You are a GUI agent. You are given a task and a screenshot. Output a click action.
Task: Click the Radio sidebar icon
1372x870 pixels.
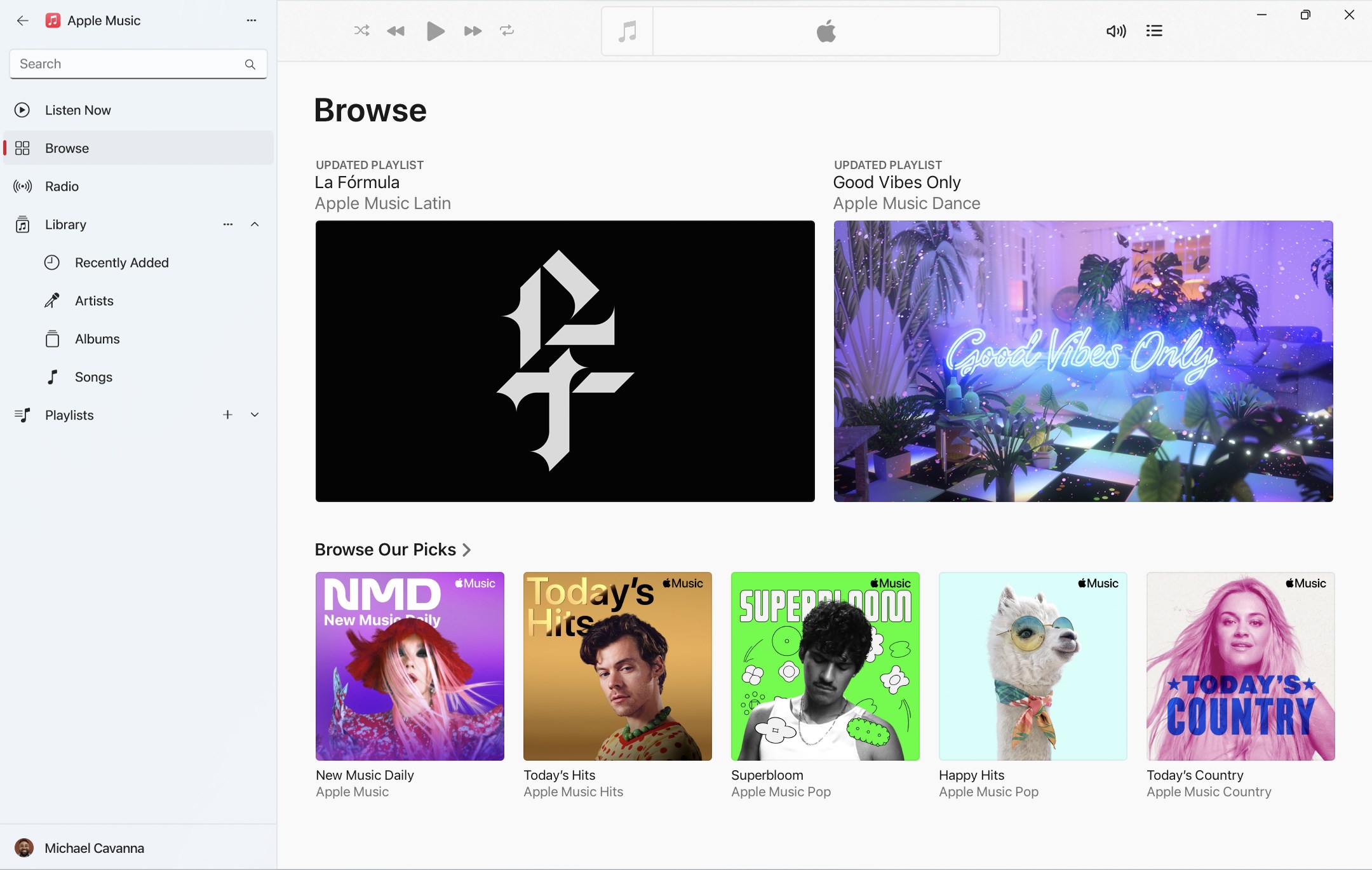tap(22, 186)
